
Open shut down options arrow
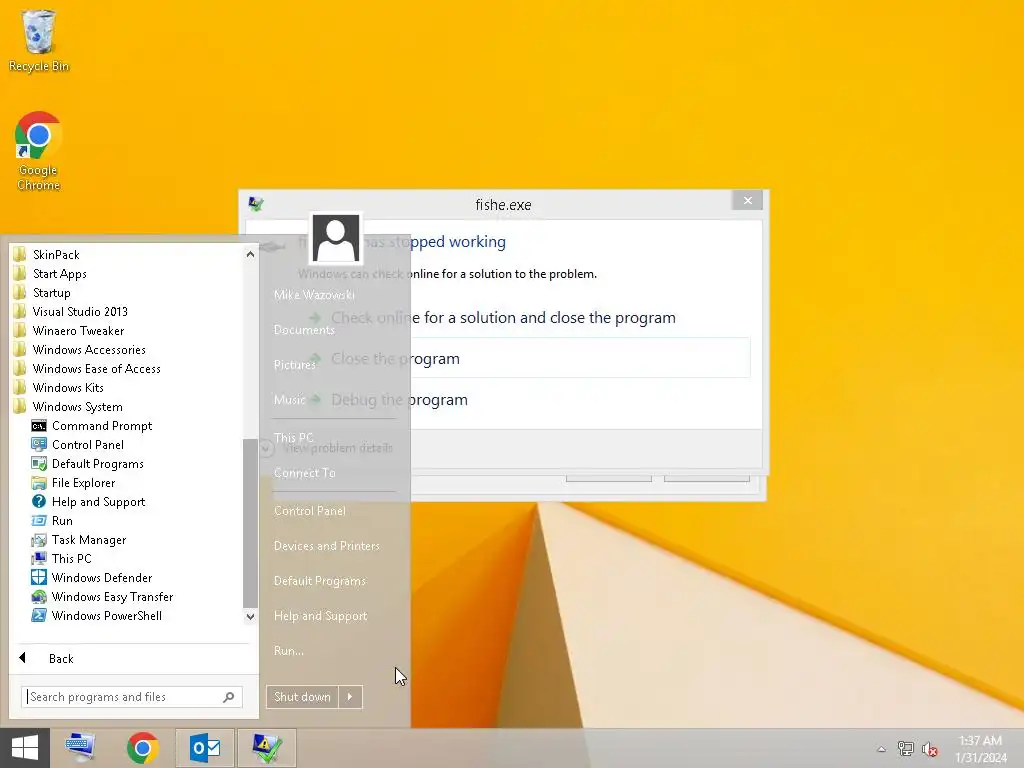click(350, 697)
